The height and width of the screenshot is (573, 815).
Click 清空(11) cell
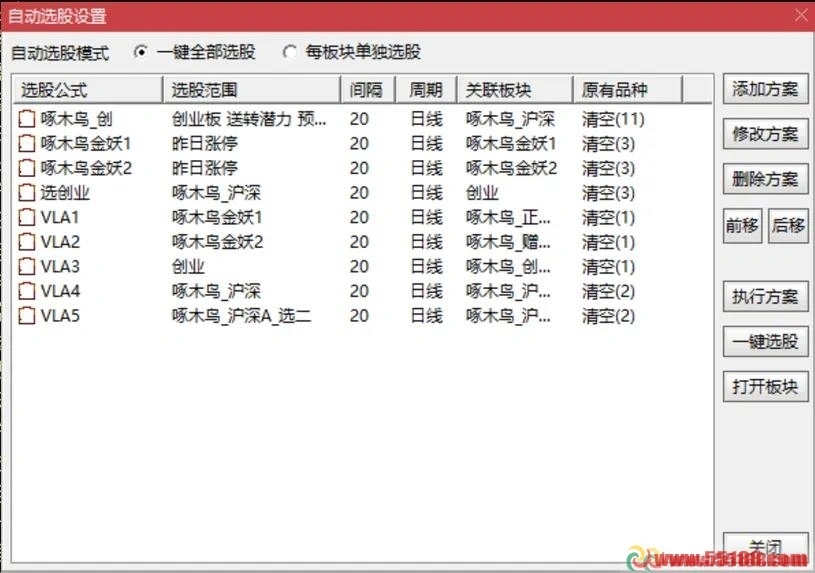[x=613, y=119]
